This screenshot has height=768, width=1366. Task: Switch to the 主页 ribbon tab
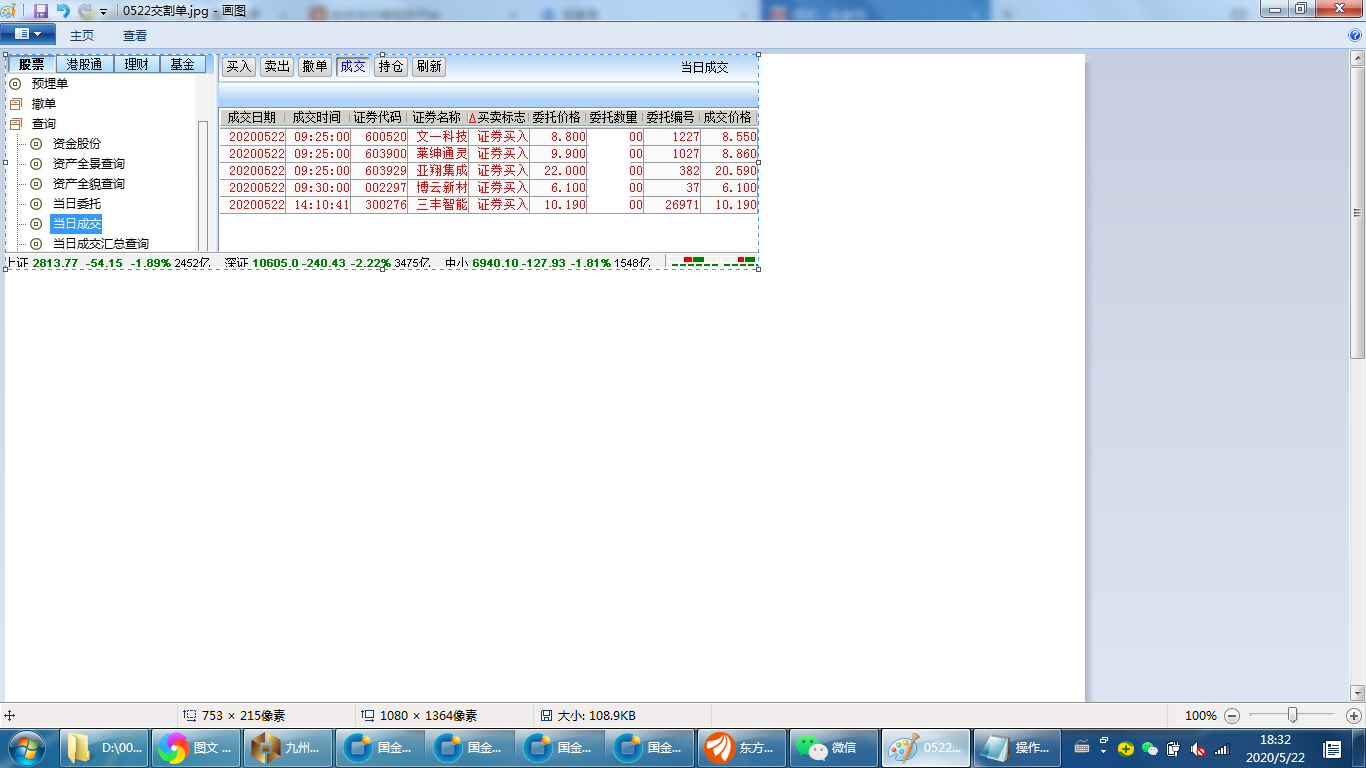82,35
